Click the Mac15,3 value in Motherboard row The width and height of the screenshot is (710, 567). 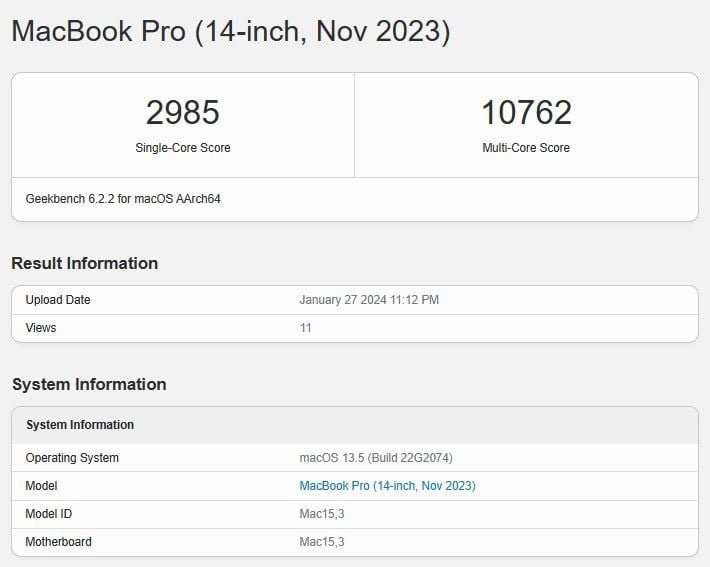(322, 542)
